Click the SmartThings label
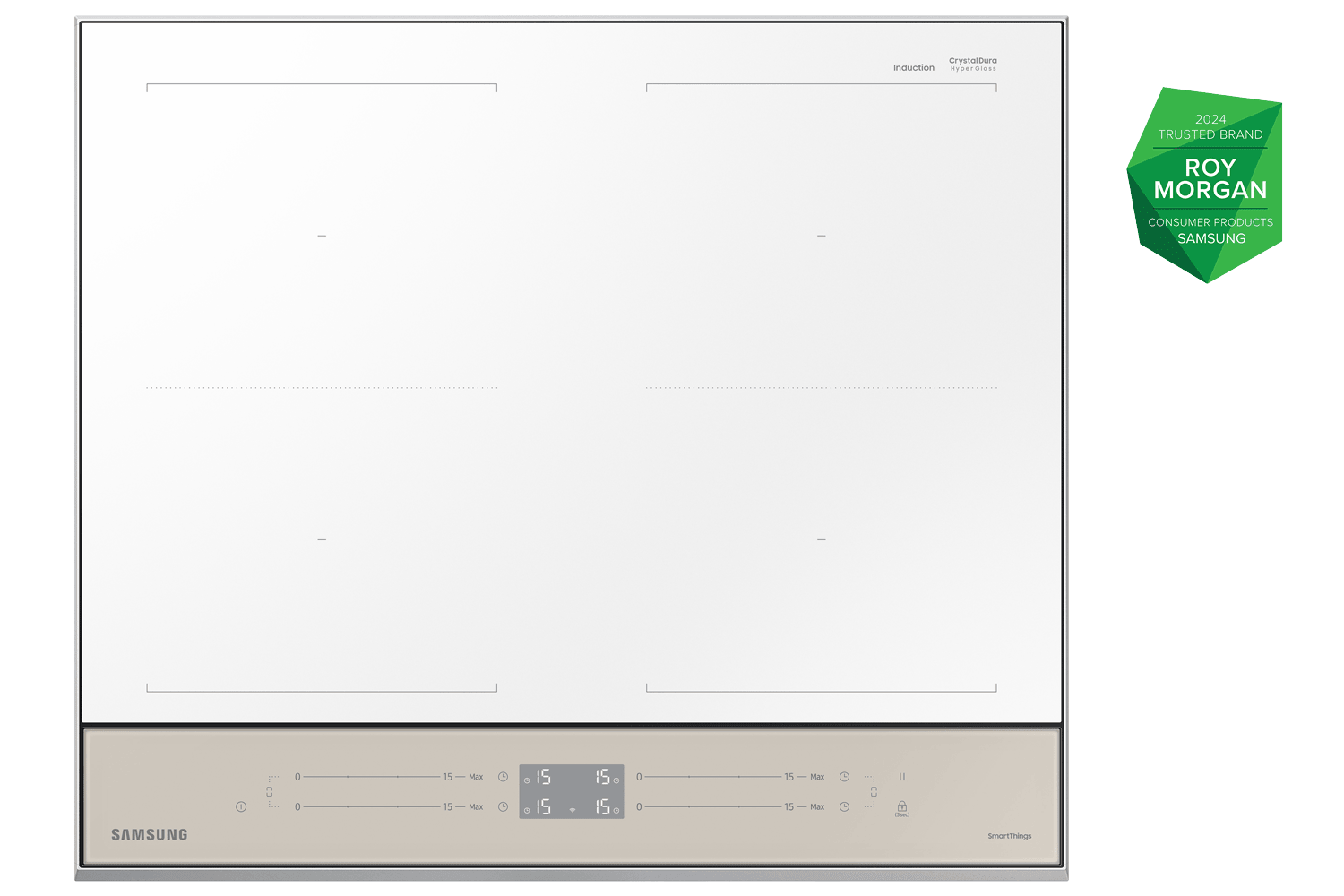Screen dimensions: 1344x896 coord(1010,836)
